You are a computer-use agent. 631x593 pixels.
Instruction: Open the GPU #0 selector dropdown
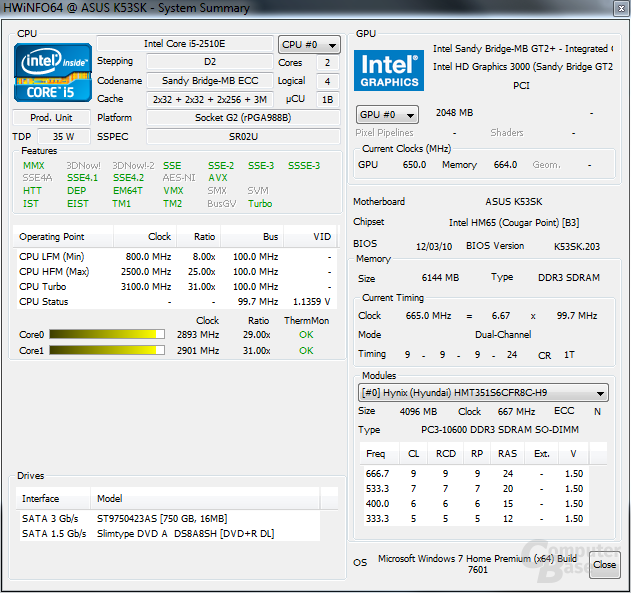click(x=387, y=115)
